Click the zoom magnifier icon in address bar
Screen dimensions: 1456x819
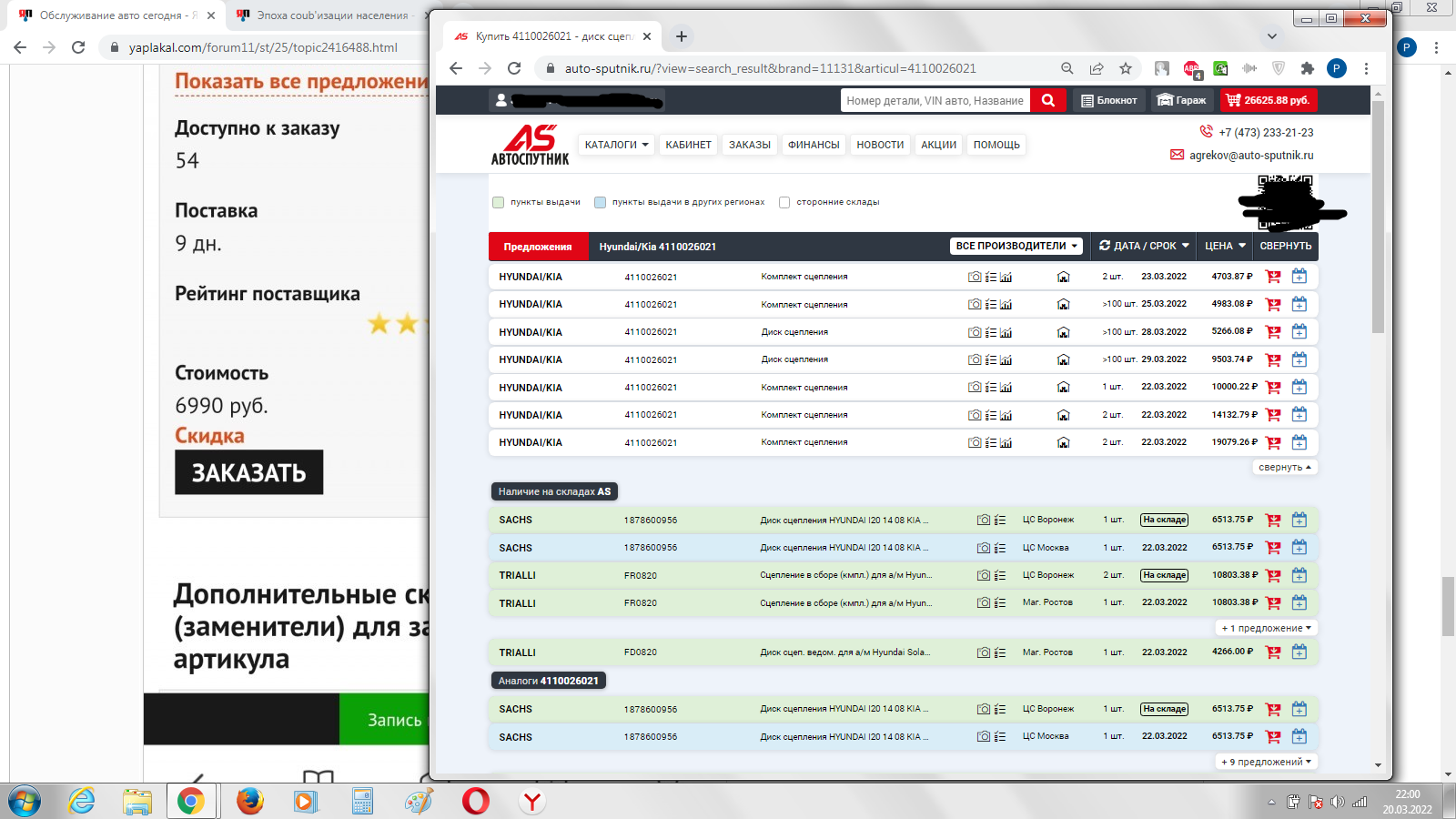(1067, 68)
